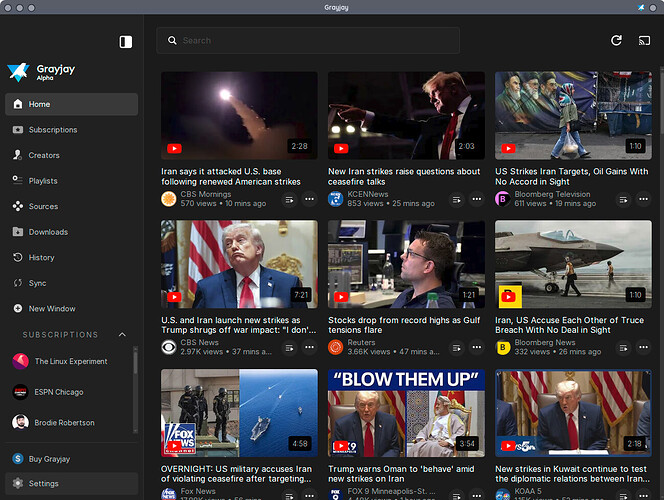Open The Linux Experiment subscription

pyautogui.click(x=70, y=361)
